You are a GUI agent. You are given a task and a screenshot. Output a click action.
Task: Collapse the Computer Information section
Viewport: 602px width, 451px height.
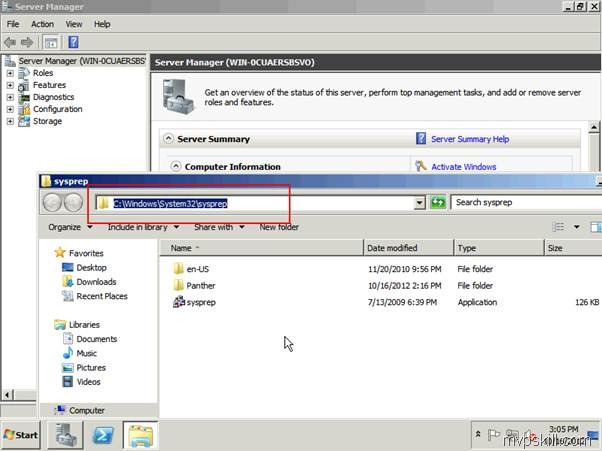pyautogui.click(x=176, y=166)
